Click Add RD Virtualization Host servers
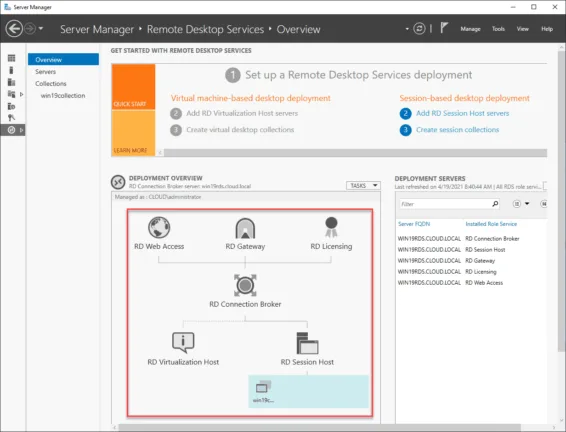This screenshot has width=566, height=432. (242, 113)
